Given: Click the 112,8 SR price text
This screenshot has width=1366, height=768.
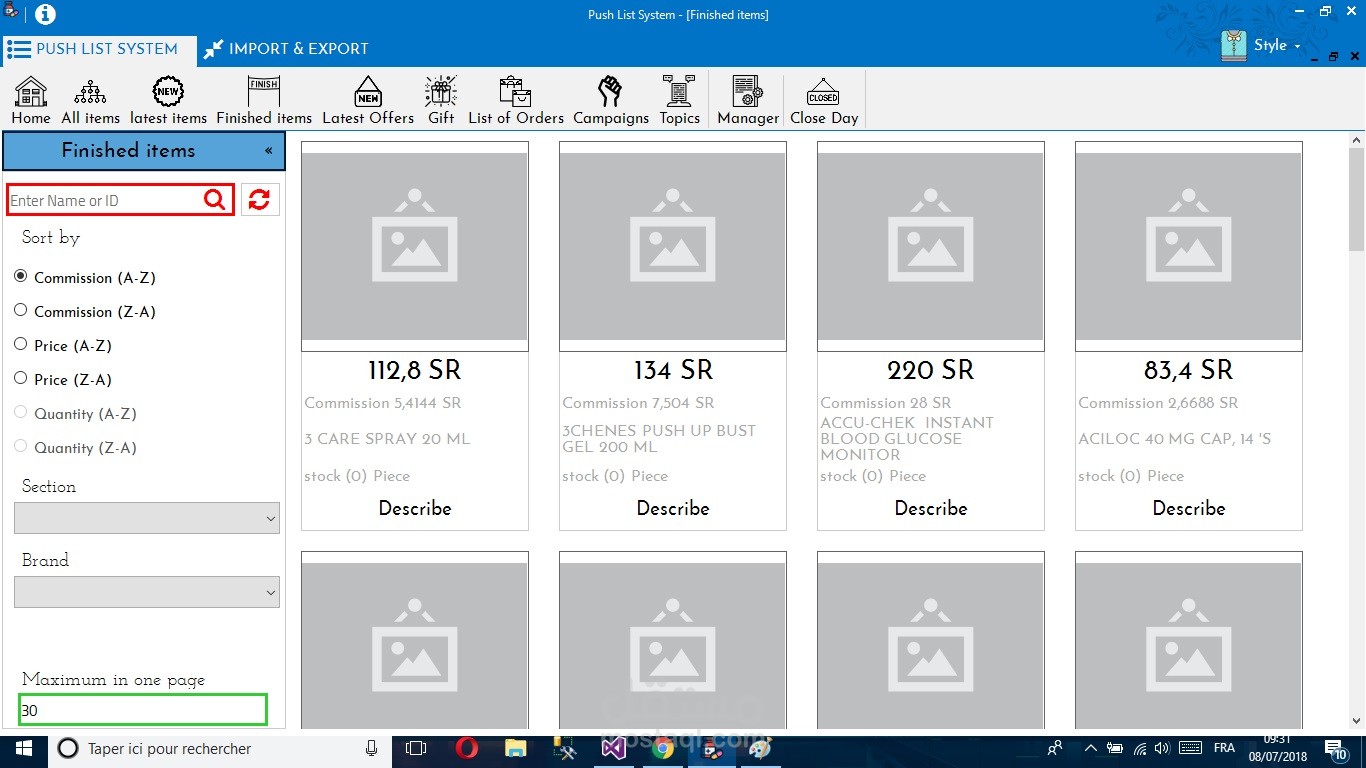Looking at the screenshot, I should (x=415, y=371).
